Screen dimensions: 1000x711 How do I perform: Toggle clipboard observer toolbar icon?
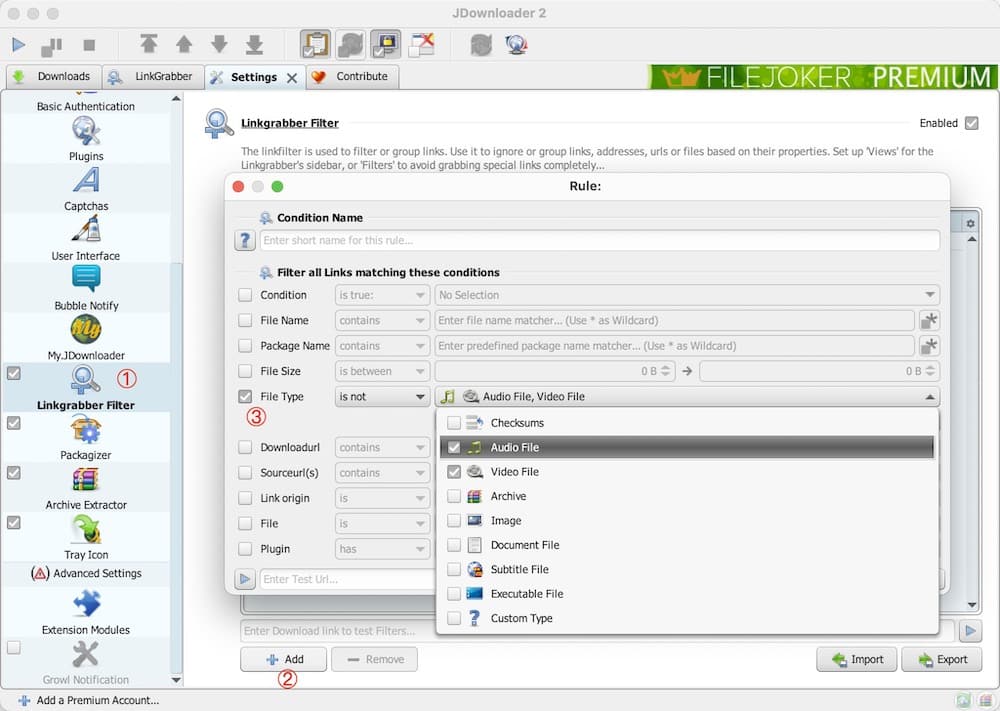316,44
